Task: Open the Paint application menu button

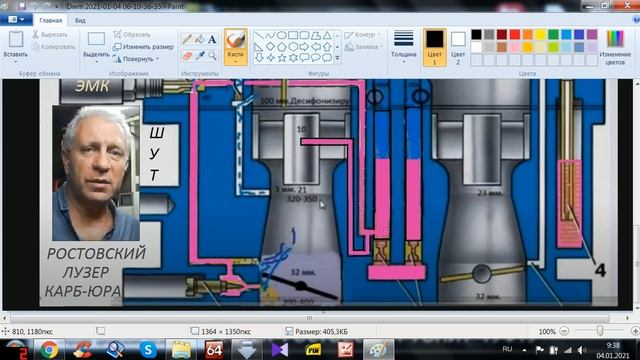Action: (x=16, y=20)
